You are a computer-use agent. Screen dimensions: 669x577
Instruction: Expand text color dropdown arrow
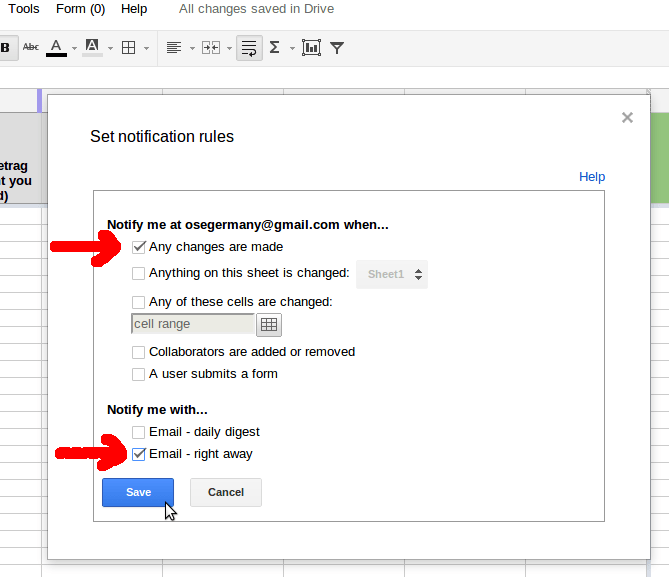click(x=74, y=48)
